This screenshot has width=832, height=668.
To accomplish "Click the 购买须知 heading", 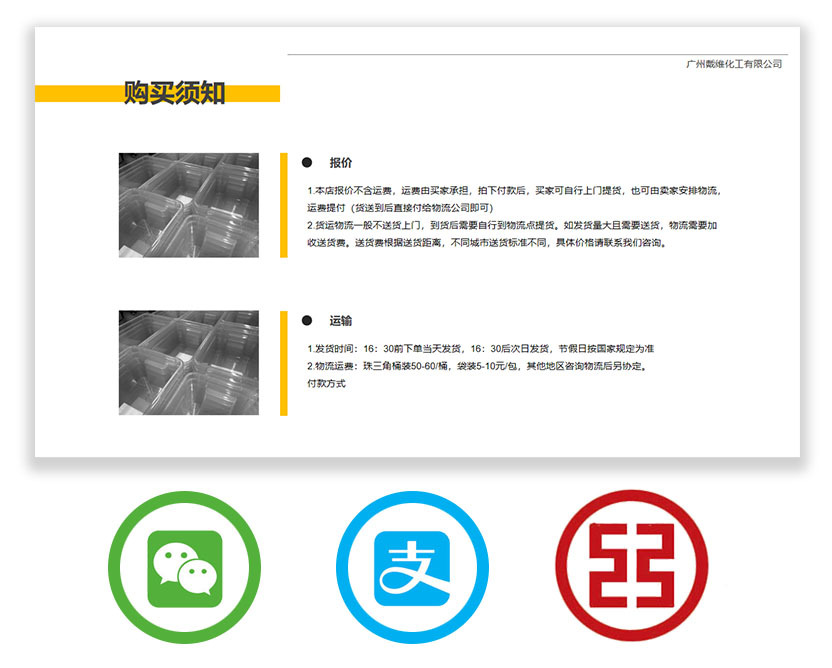I will [x=175, y=93].
